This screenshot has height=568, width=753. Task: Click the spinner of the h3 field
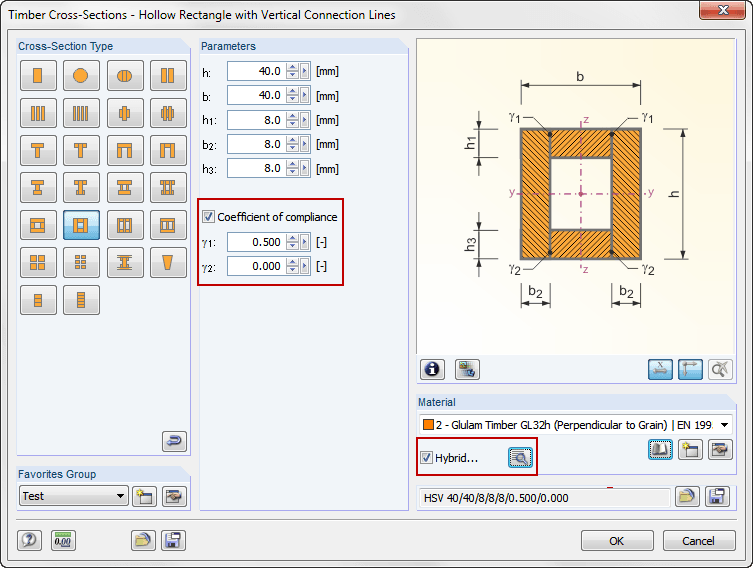(292, 169)
